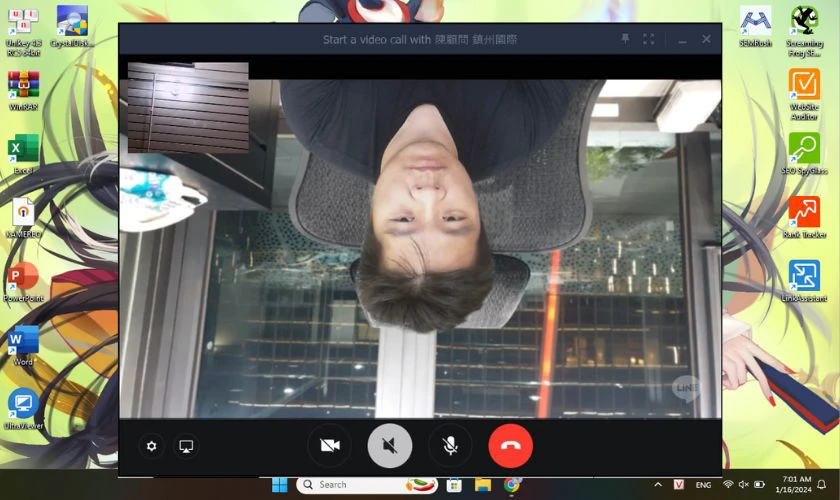Open Word desktop icon
Screen dimensions: 840x500
[23, 346]
